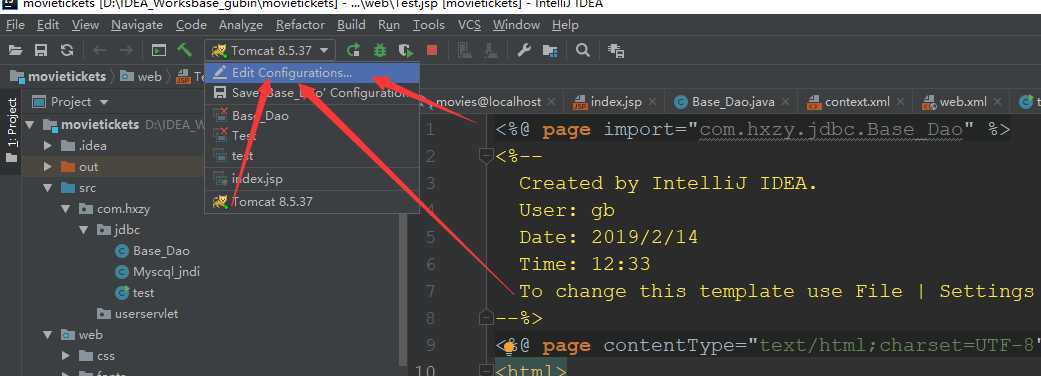Select lowercase test configuration in dropdown list
This screenshot has height=376, width=1041.
coord(313,155)
